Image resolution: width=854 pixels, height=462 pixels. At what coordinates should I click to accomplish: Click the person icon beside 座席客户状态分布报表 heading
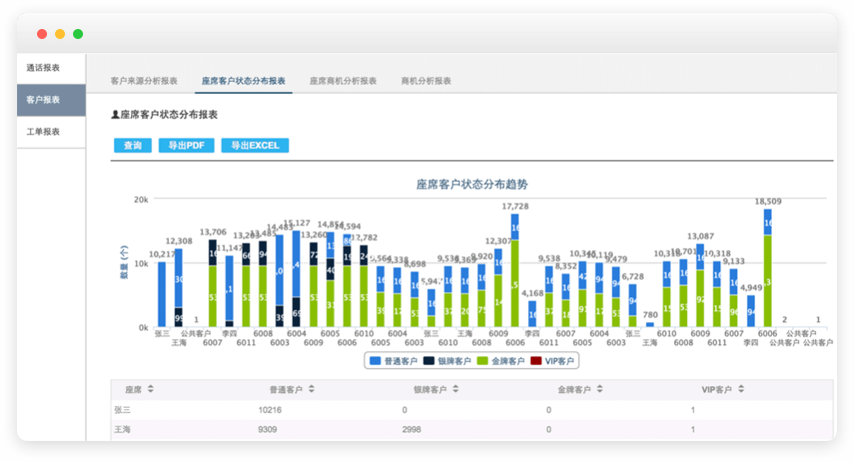[115, 116]
